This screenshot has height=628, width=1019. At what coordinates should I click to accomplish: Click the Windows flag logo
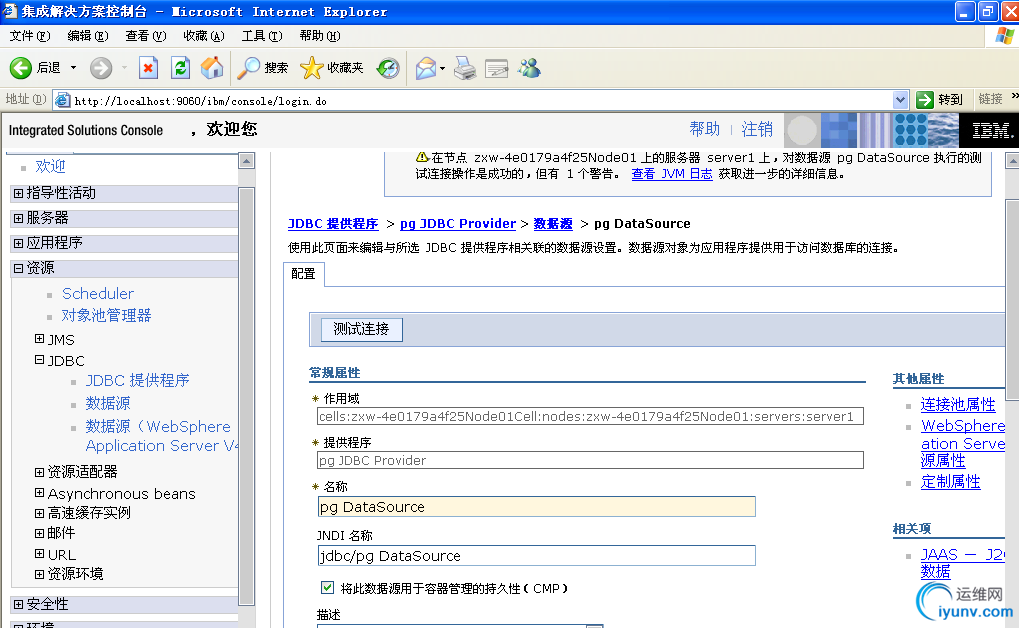(x=1005, y=36)
